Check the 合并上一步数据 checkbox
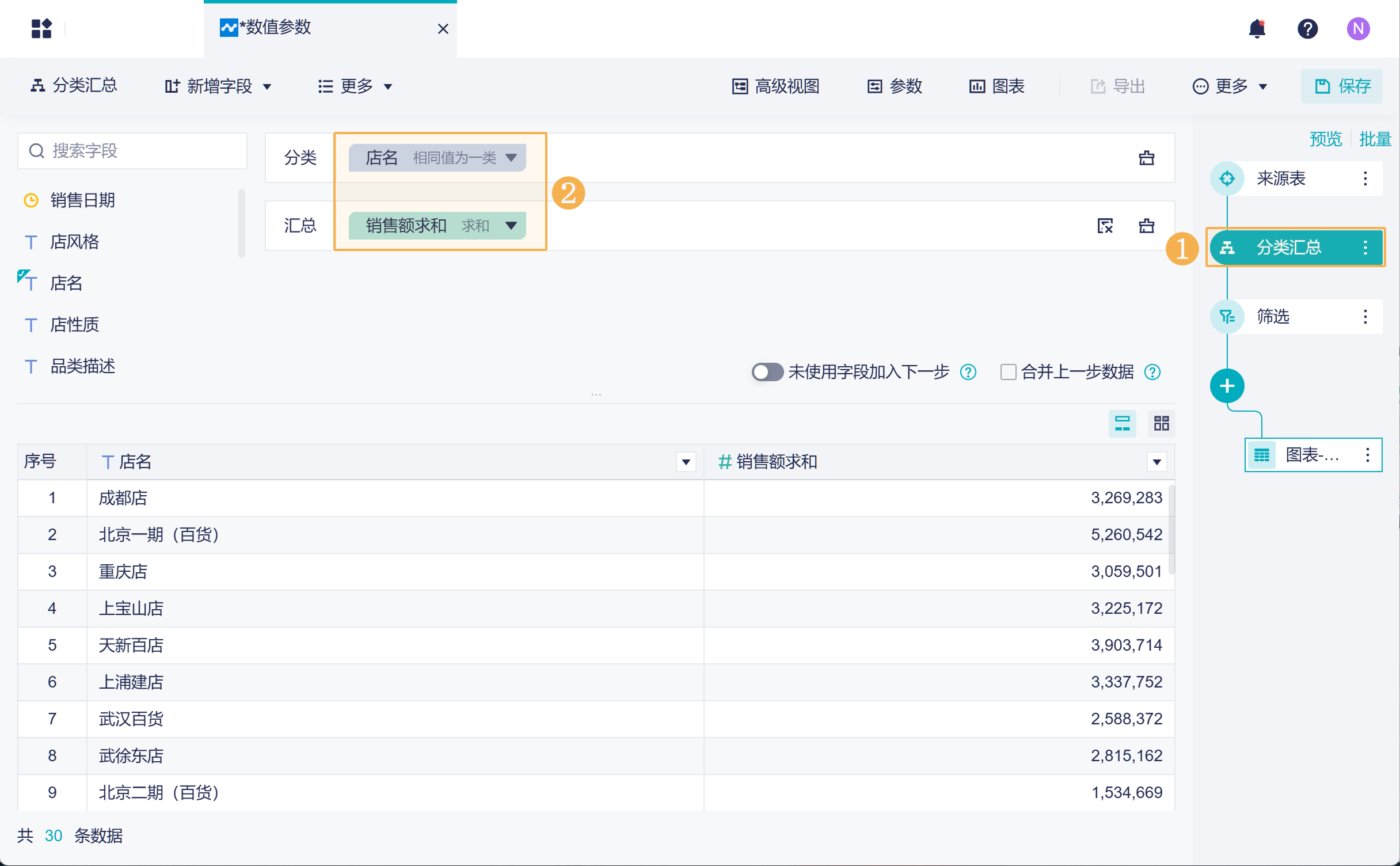1400x866 pixels. coord(1008,372)
